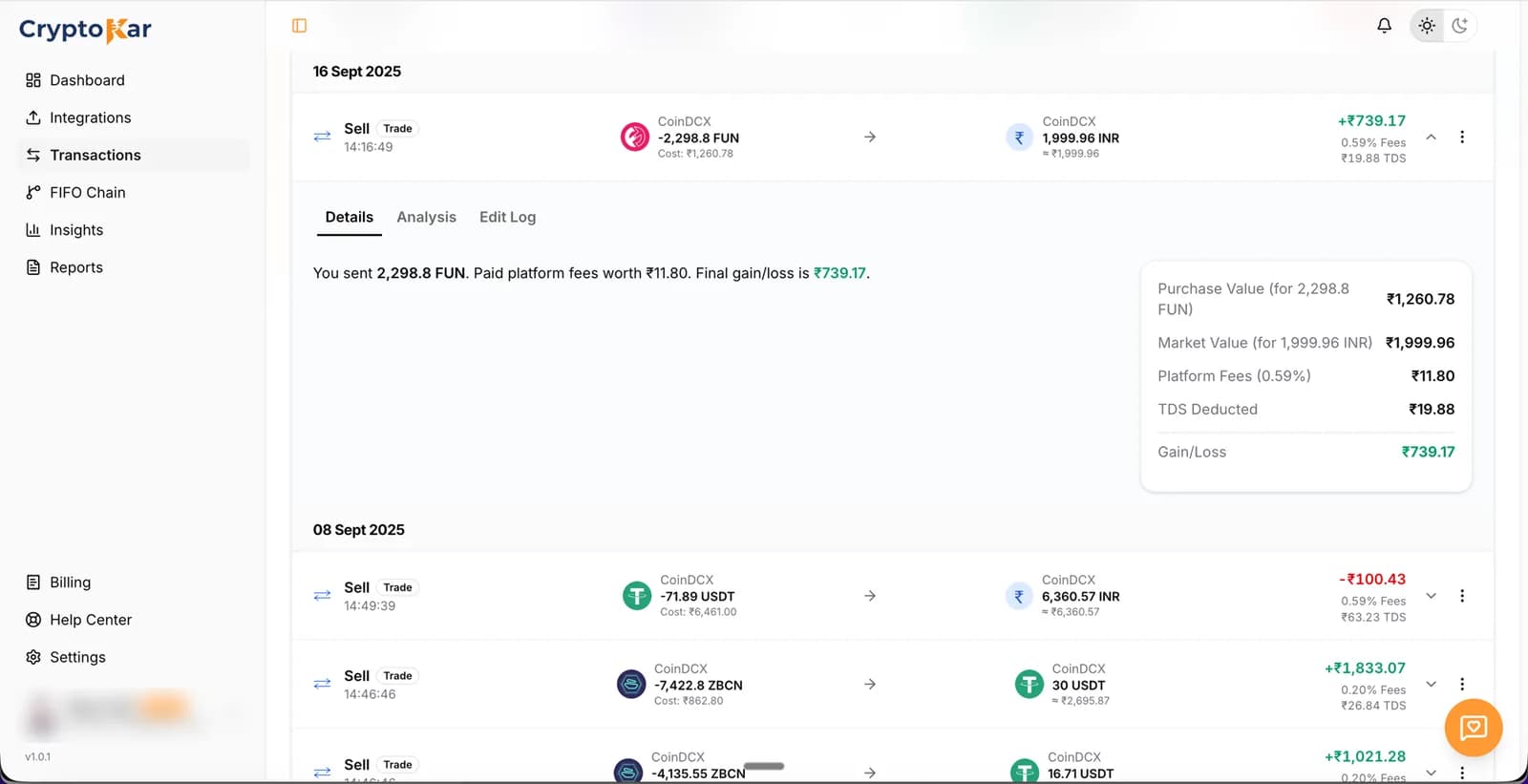The height and width of the screenshot is (784, 1528).
Task: Click Purchase Value ₹1,260.78
Action: 1420,299
